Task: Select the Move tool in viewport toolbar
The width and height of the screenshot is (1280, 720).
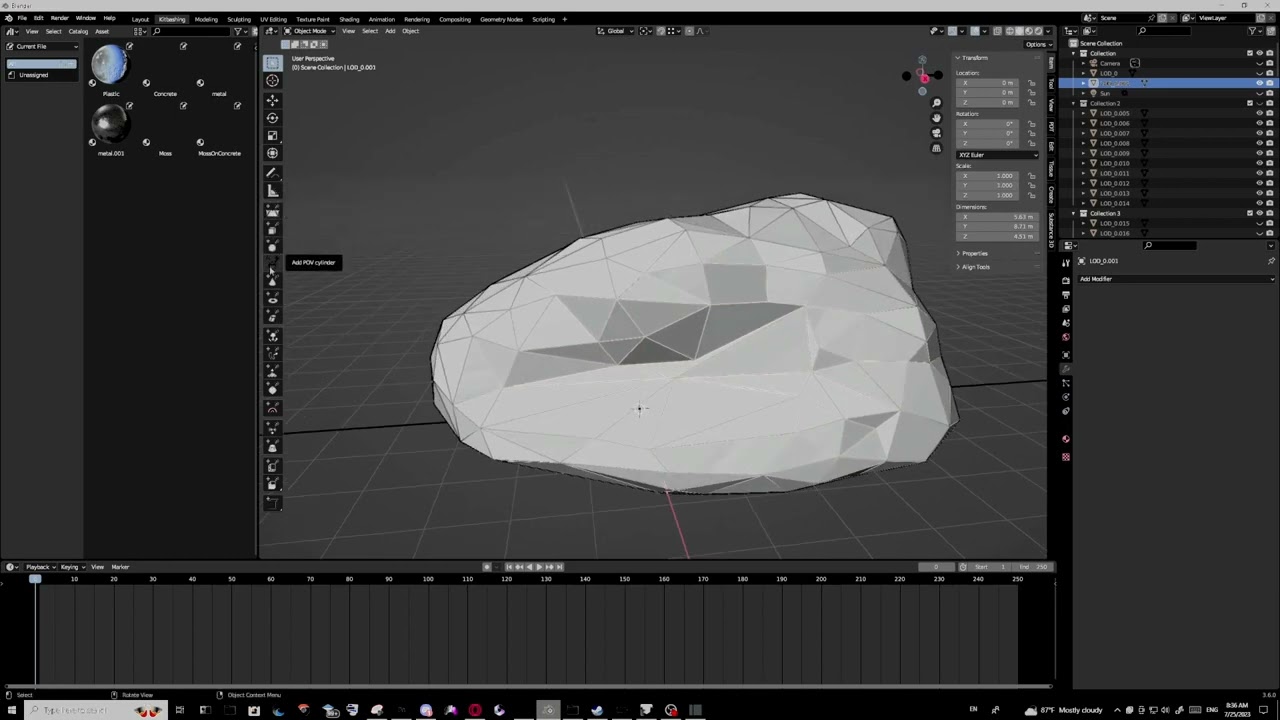Action: click(x=272, y=100)
